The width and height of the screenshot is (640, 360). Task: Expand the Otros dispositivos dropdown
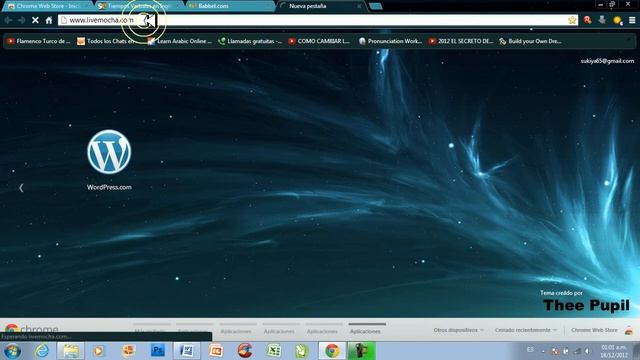(458, 330)
